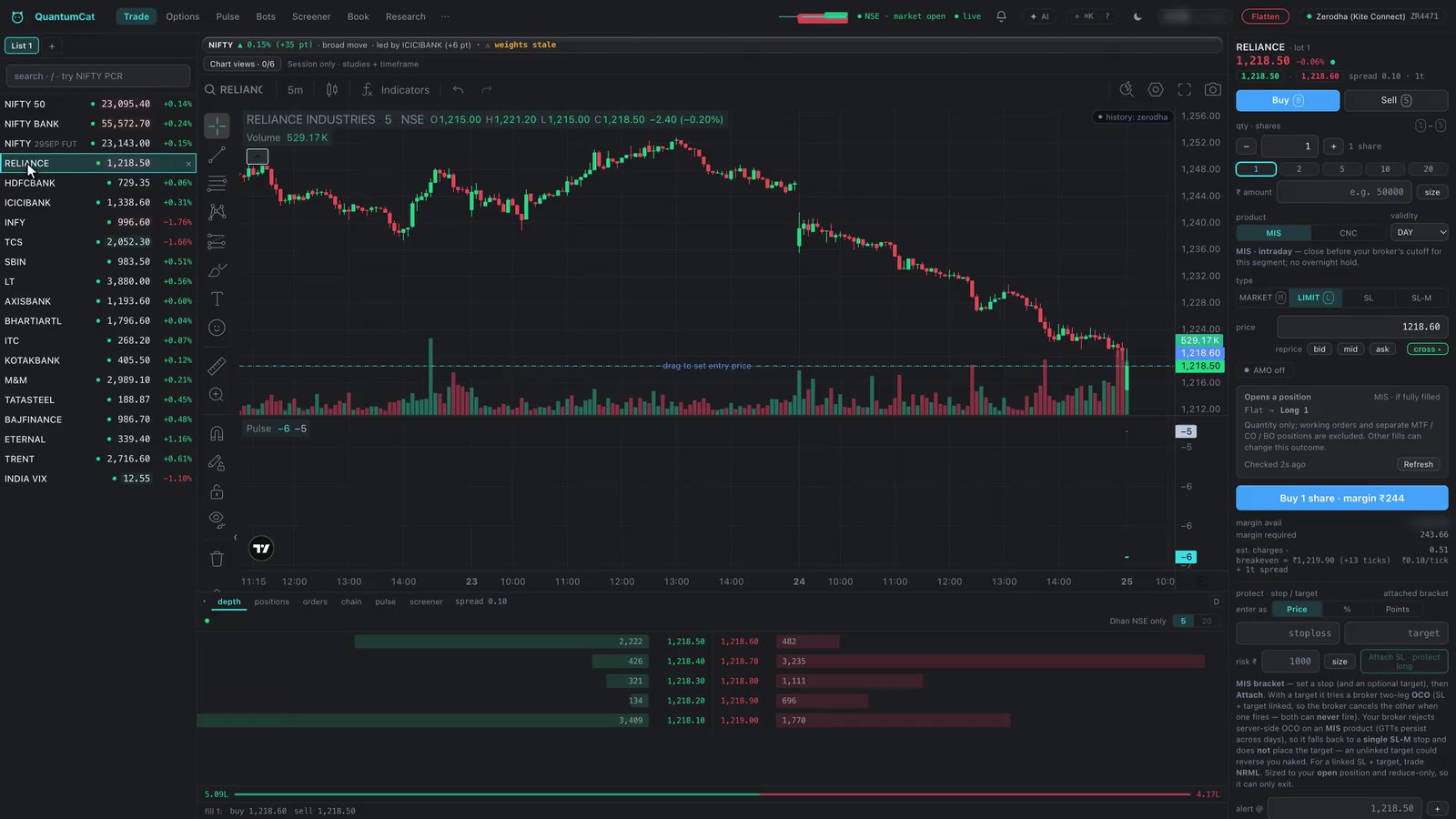
Task: Refresh the position check
Action: point(1418,464)
